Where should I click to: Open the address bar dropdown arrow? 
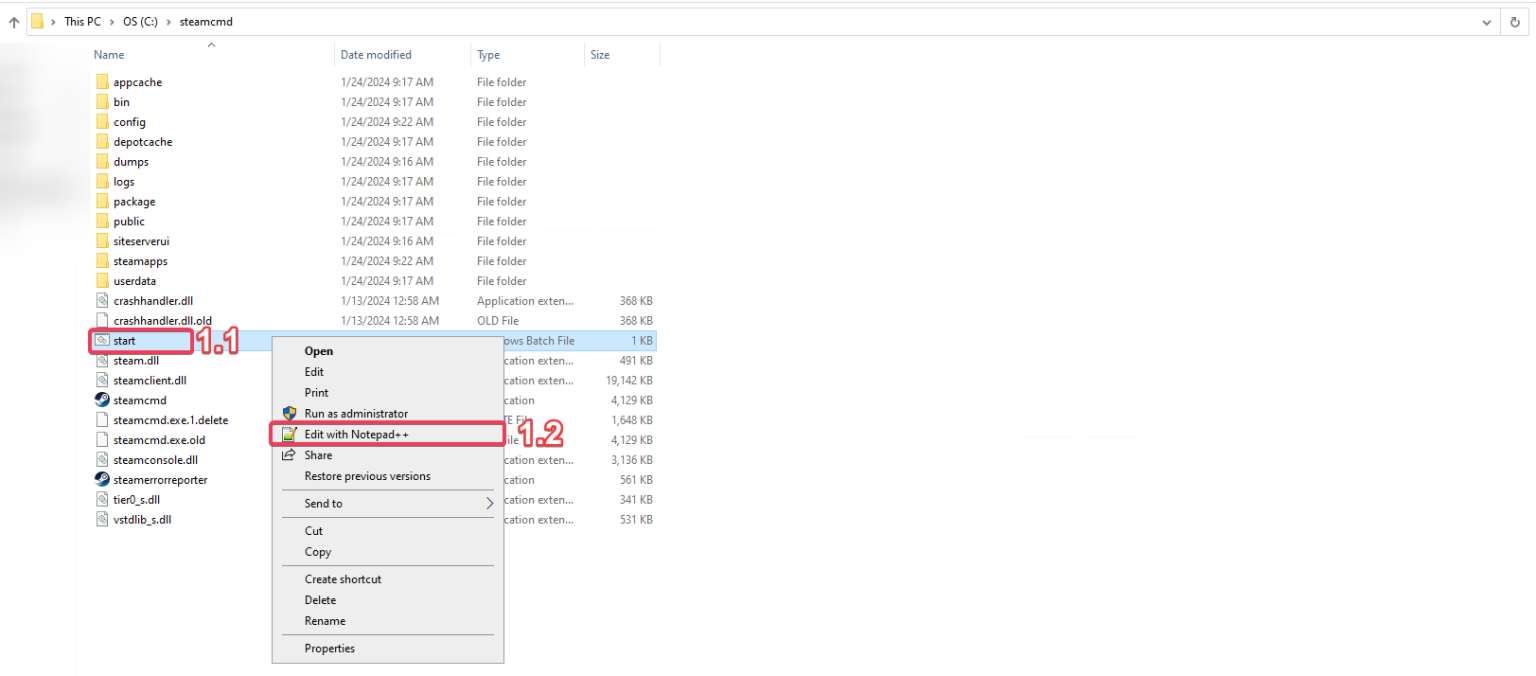click(x=1486, y=21)
